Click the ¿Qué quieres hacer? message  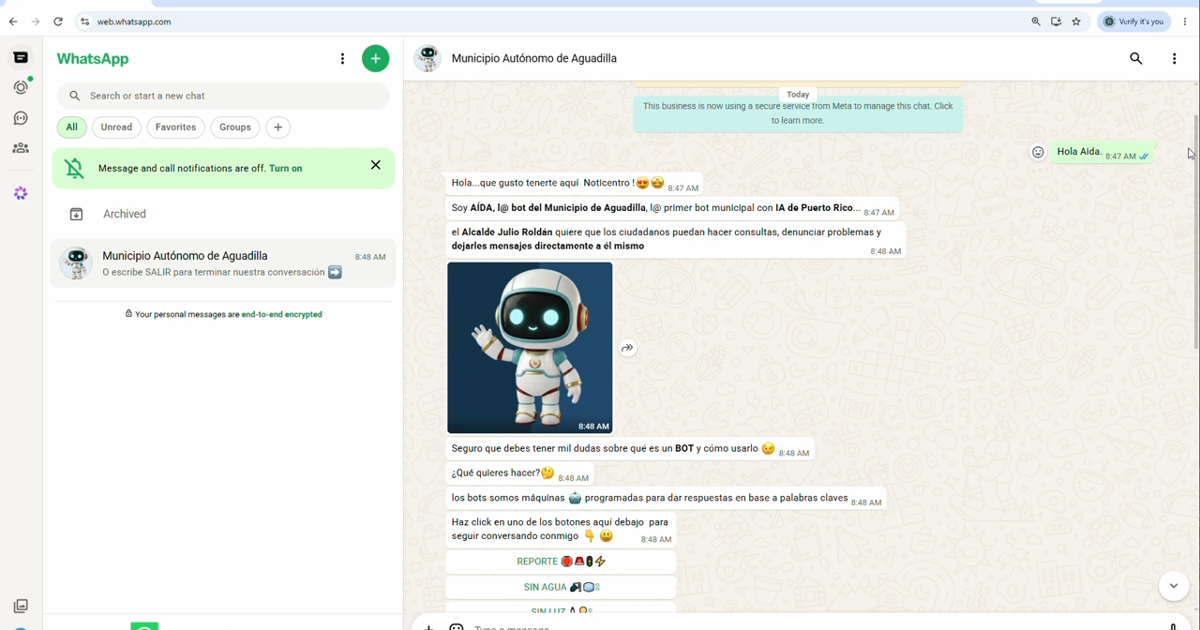tap(520, 474)
